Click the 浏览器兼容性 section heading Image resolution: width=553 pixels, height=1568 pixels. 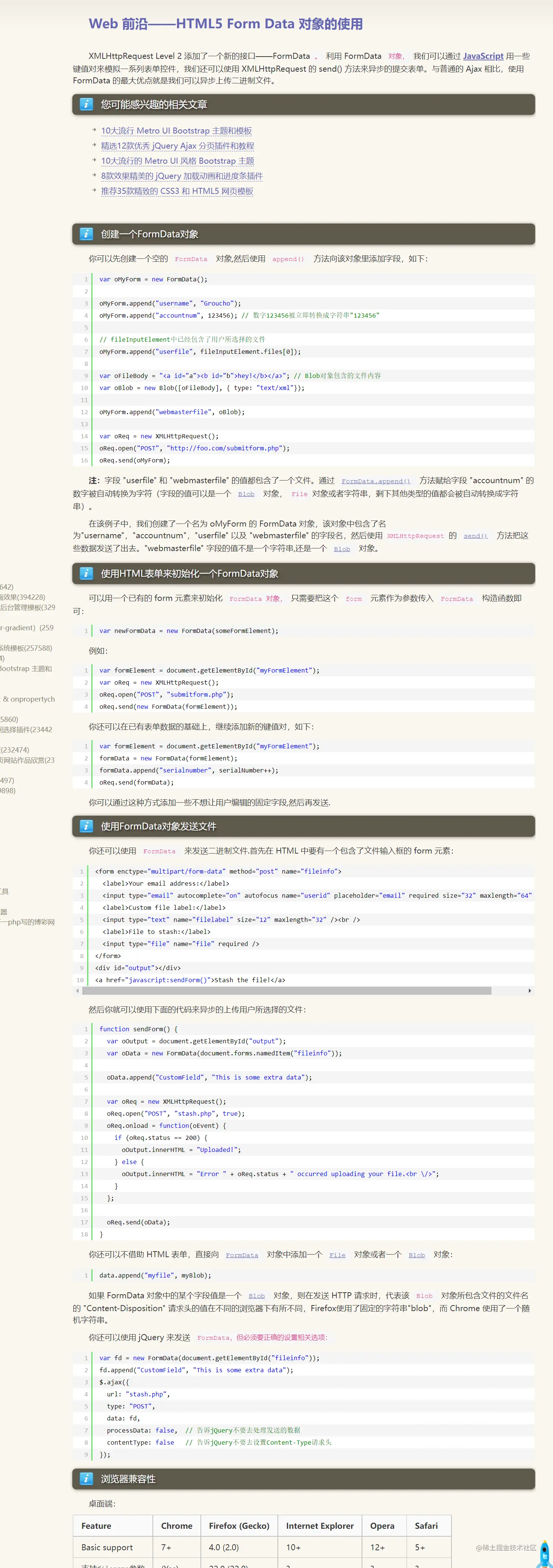128,1479
